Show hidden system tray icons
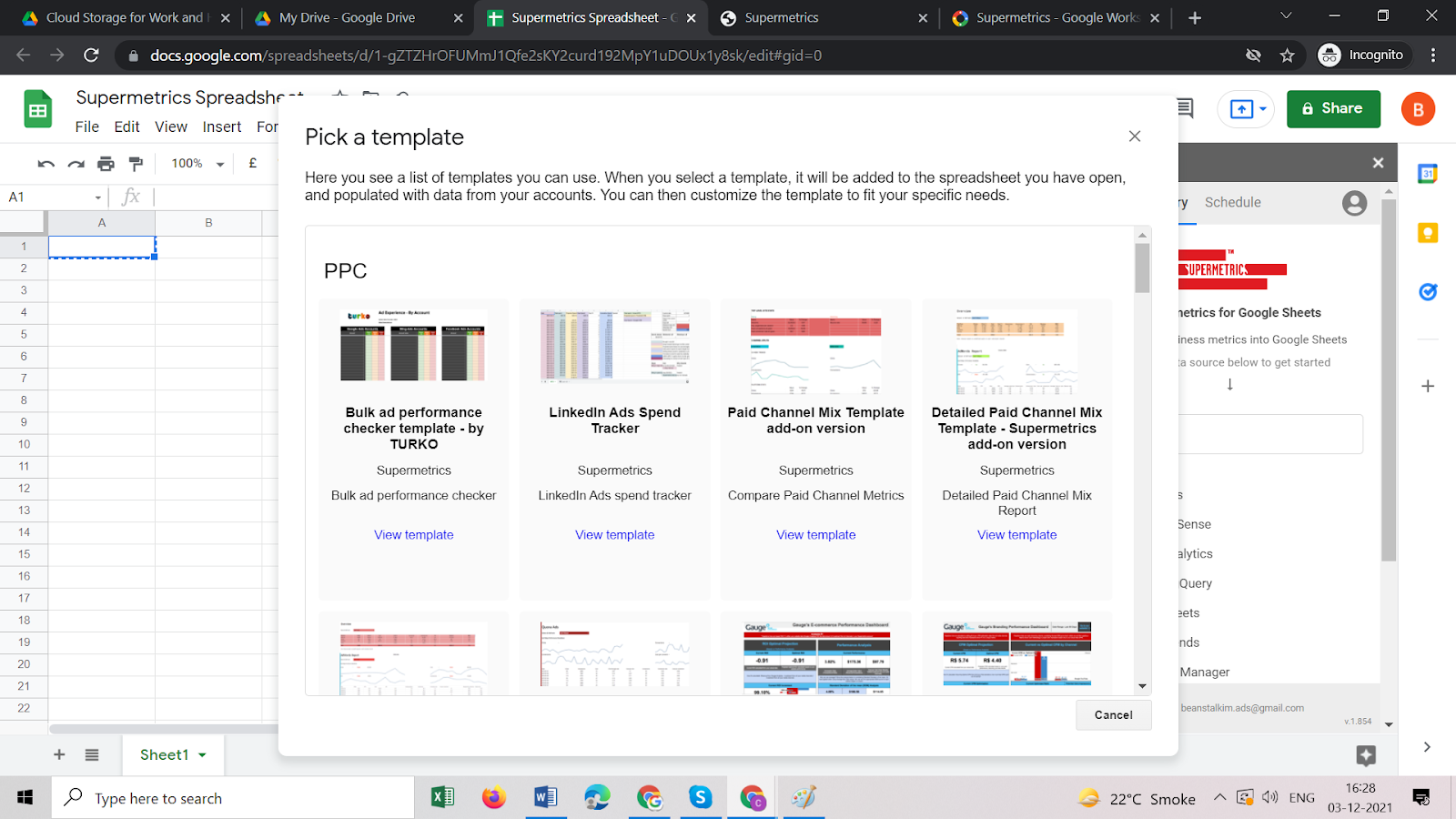Screen dimensions: 1456x819 tap(1219, 798)
